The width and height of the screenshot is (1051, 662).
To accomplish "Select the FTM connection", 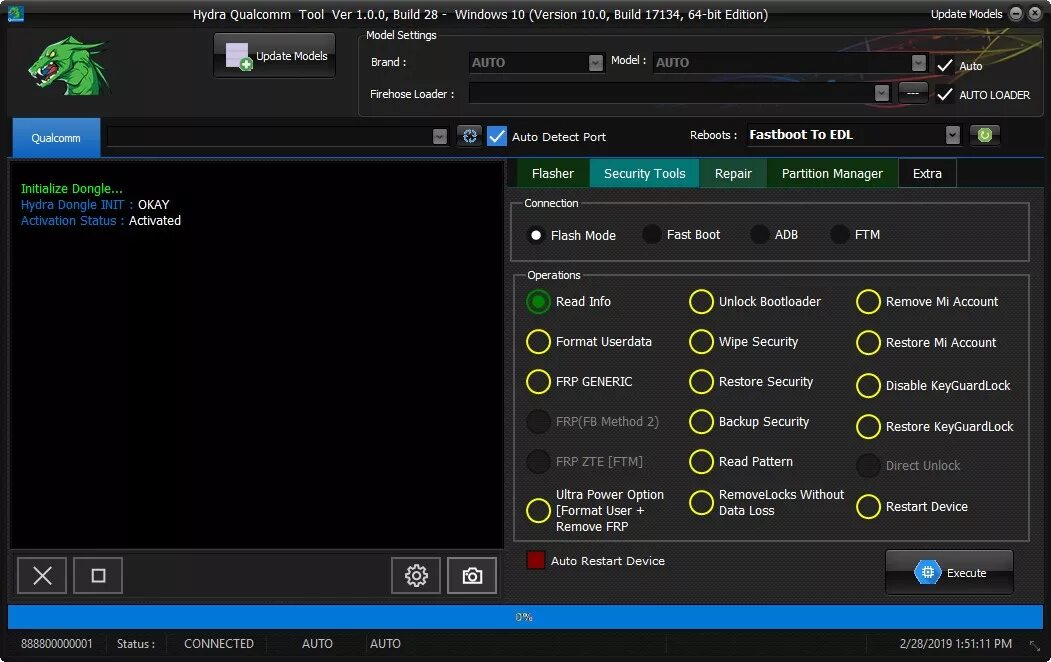I will (840, 235).
